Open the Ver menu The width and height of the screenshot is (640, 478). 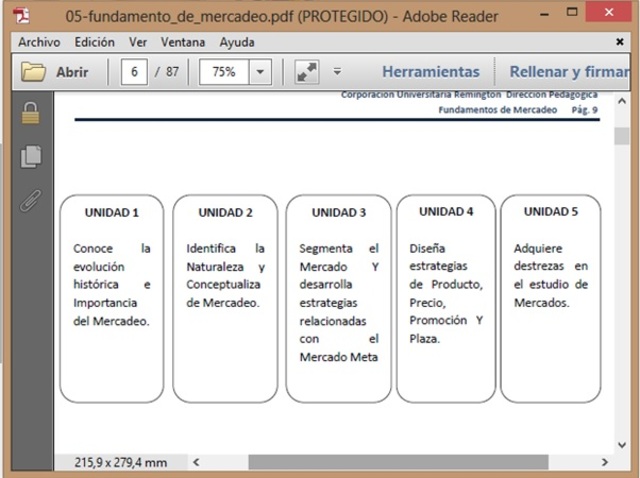tap(138, 42)
